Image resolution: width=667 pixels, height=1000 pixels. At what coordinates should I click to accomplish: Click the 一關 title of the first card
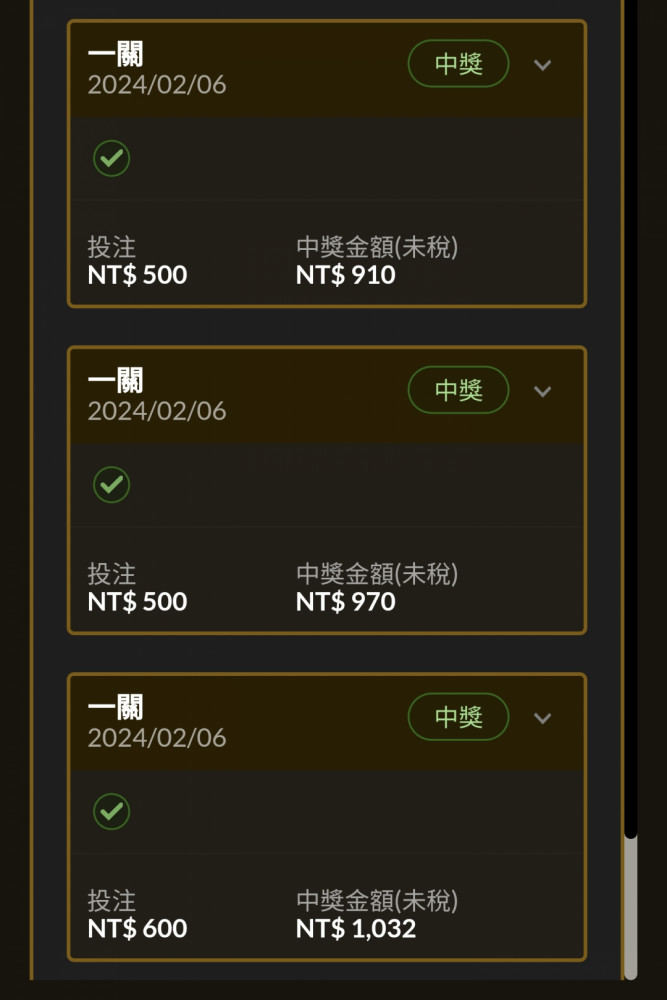tap(115, 54)
